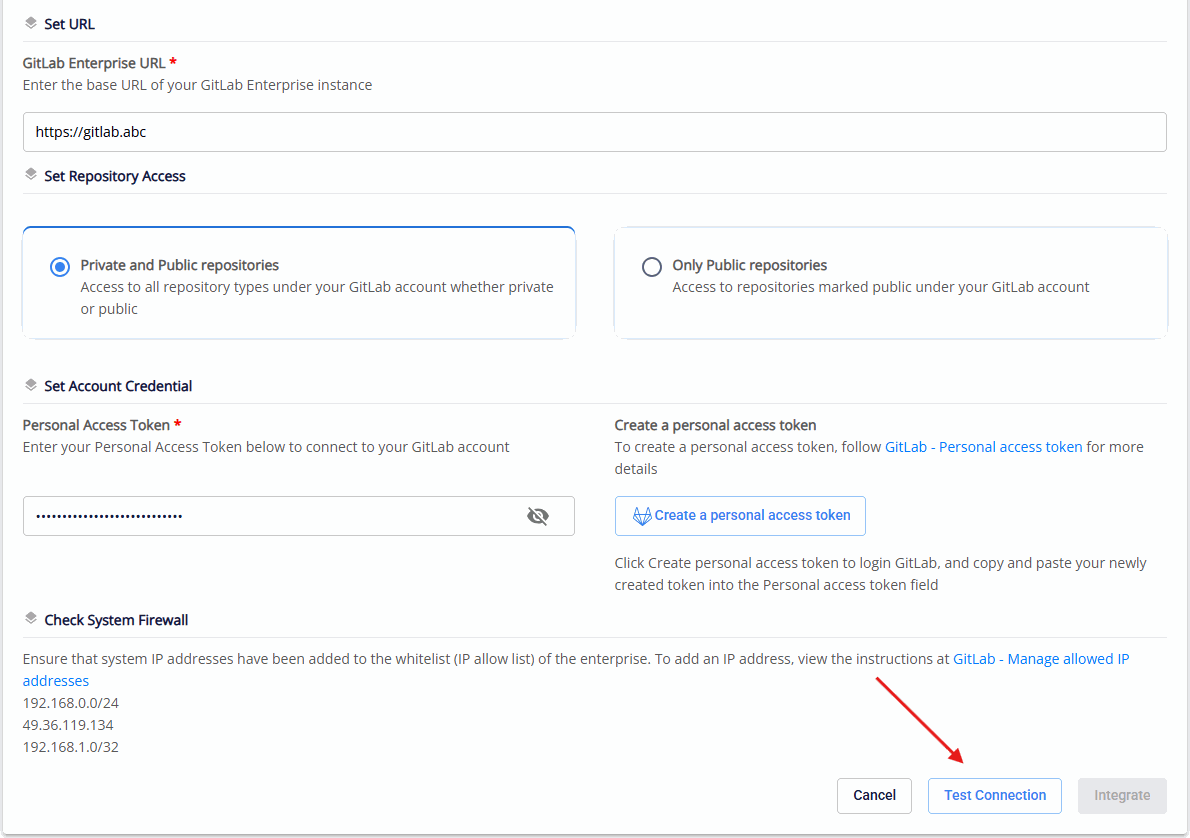This screenshot has width=1190, height=838.
Task: Click 'Enter your Personal Access Token below' helper text
Action: tap(266, 447)
